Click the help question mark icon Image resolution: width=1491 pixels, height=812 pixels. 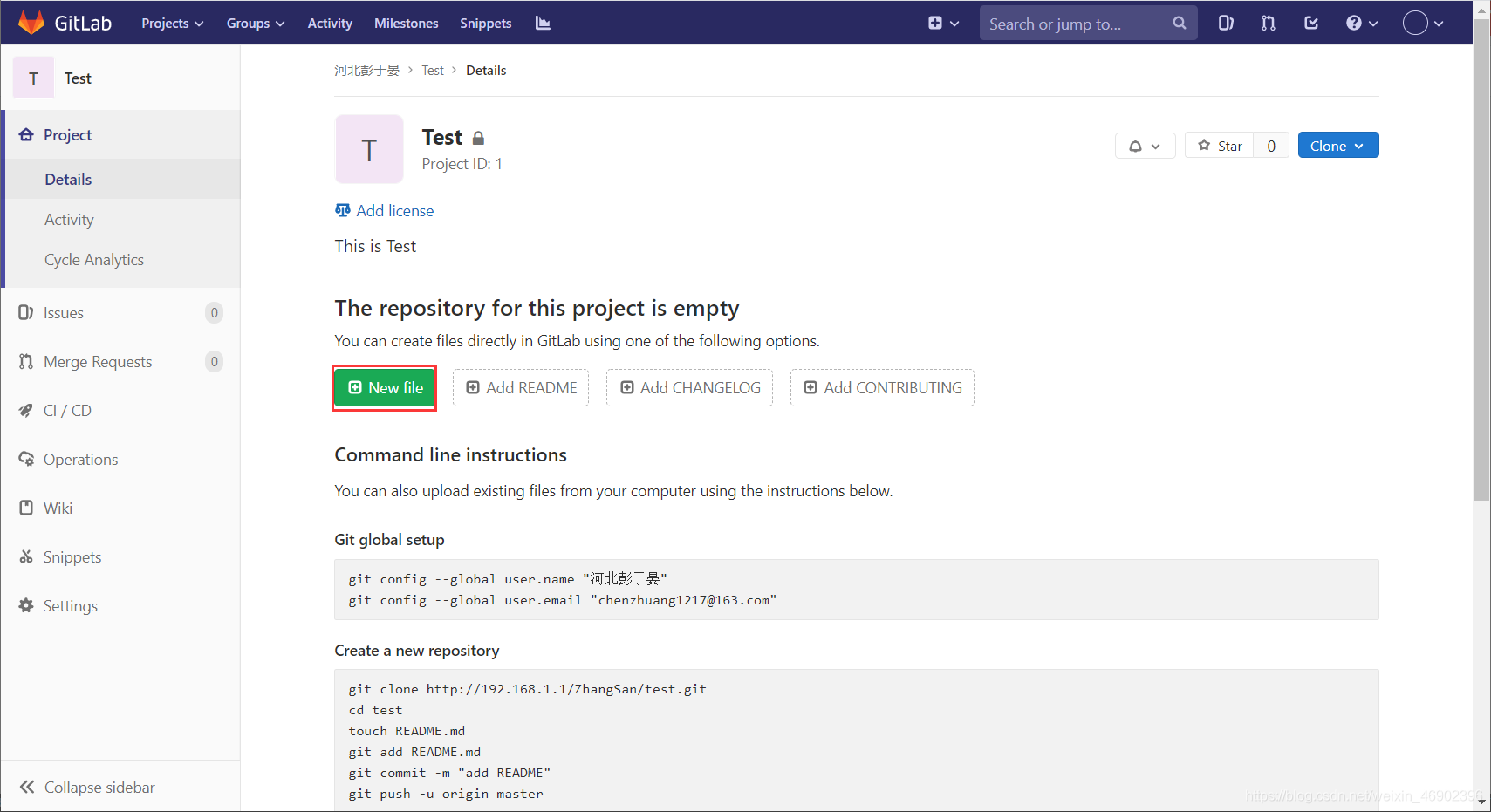tap(1353, 24)
